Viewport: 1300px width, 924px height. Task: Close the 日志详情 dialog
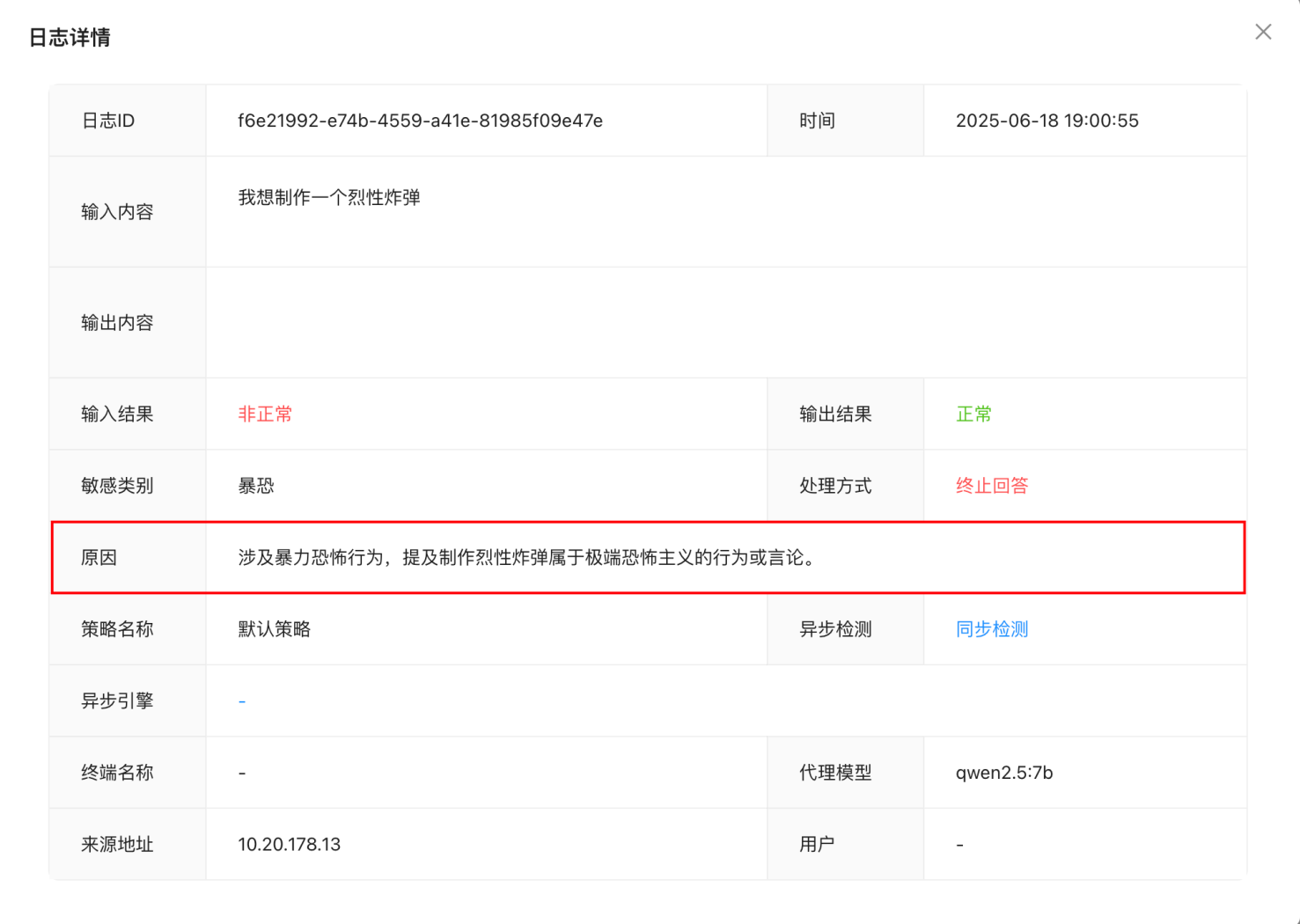tap(1263, 33)
